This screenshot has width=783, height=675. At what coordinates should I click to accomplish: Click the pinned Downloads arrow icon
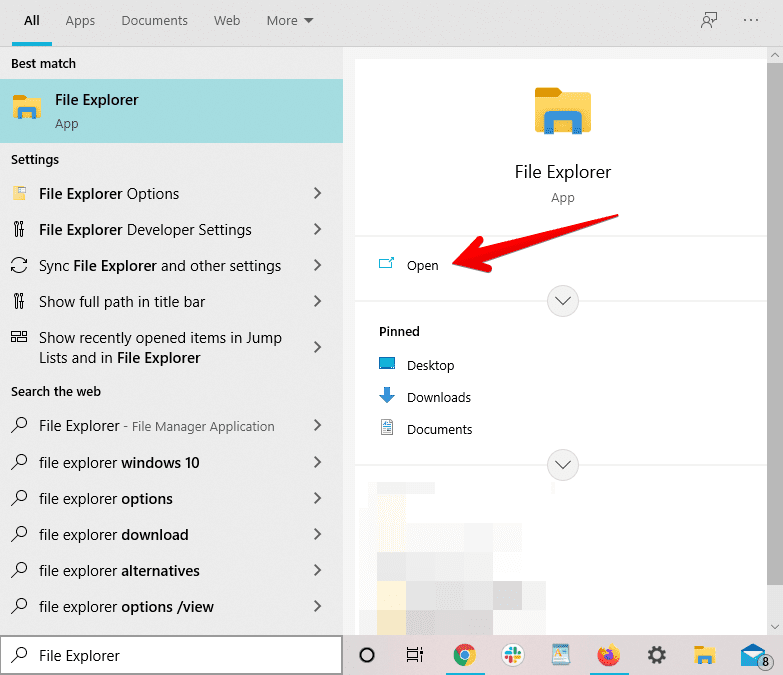click(x=387, y=395)
